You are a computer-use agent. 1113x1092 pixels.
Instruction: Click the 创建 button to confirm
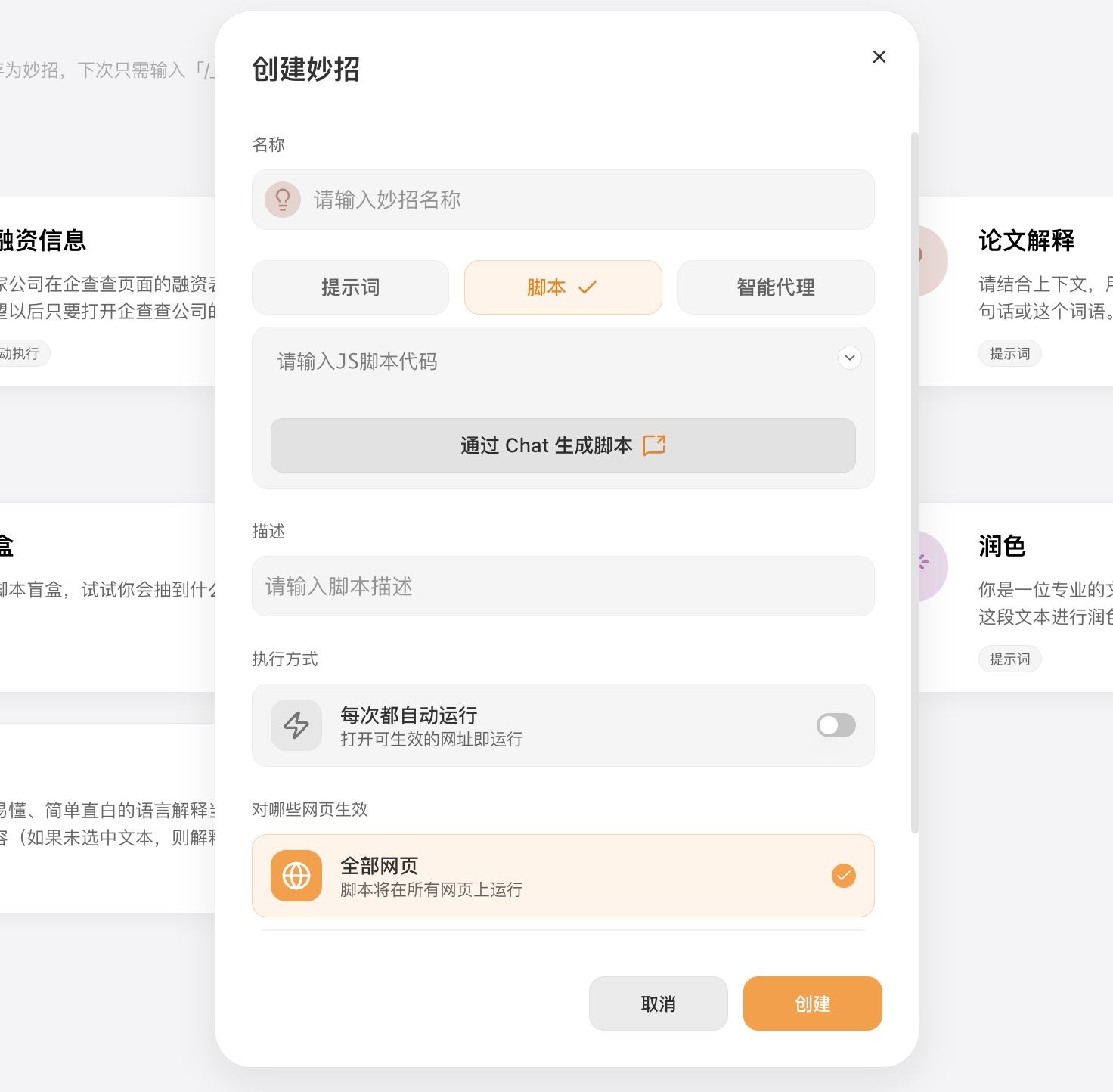pos(812,1004)
